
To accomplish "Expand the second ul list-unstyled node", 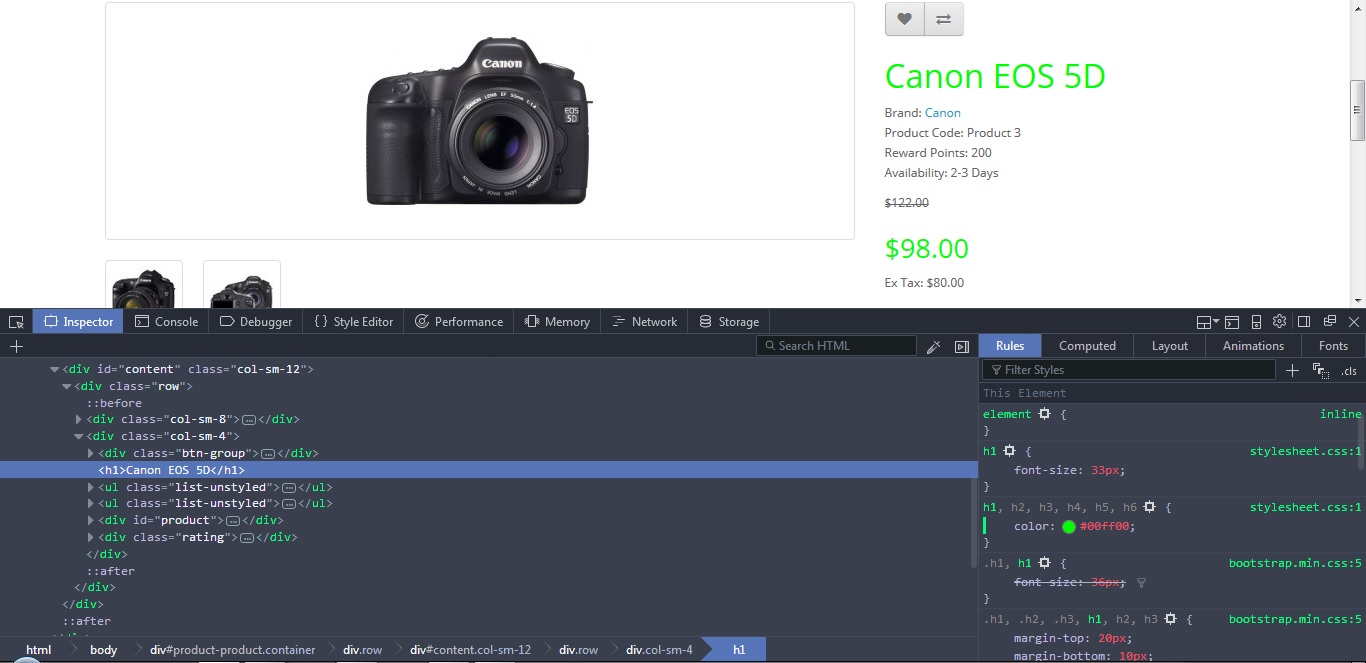I will (91, 503).
